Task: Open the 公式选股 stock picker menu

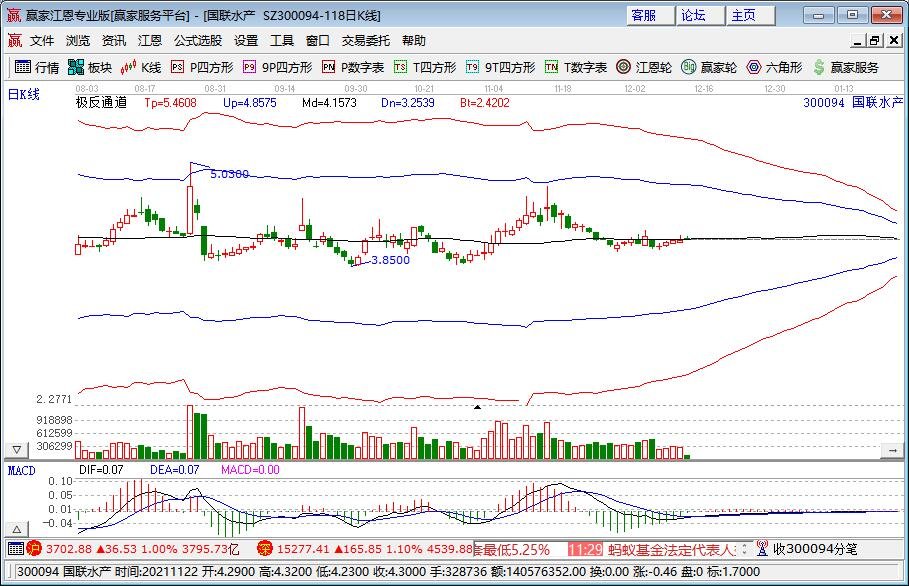Action: (194, 41)
